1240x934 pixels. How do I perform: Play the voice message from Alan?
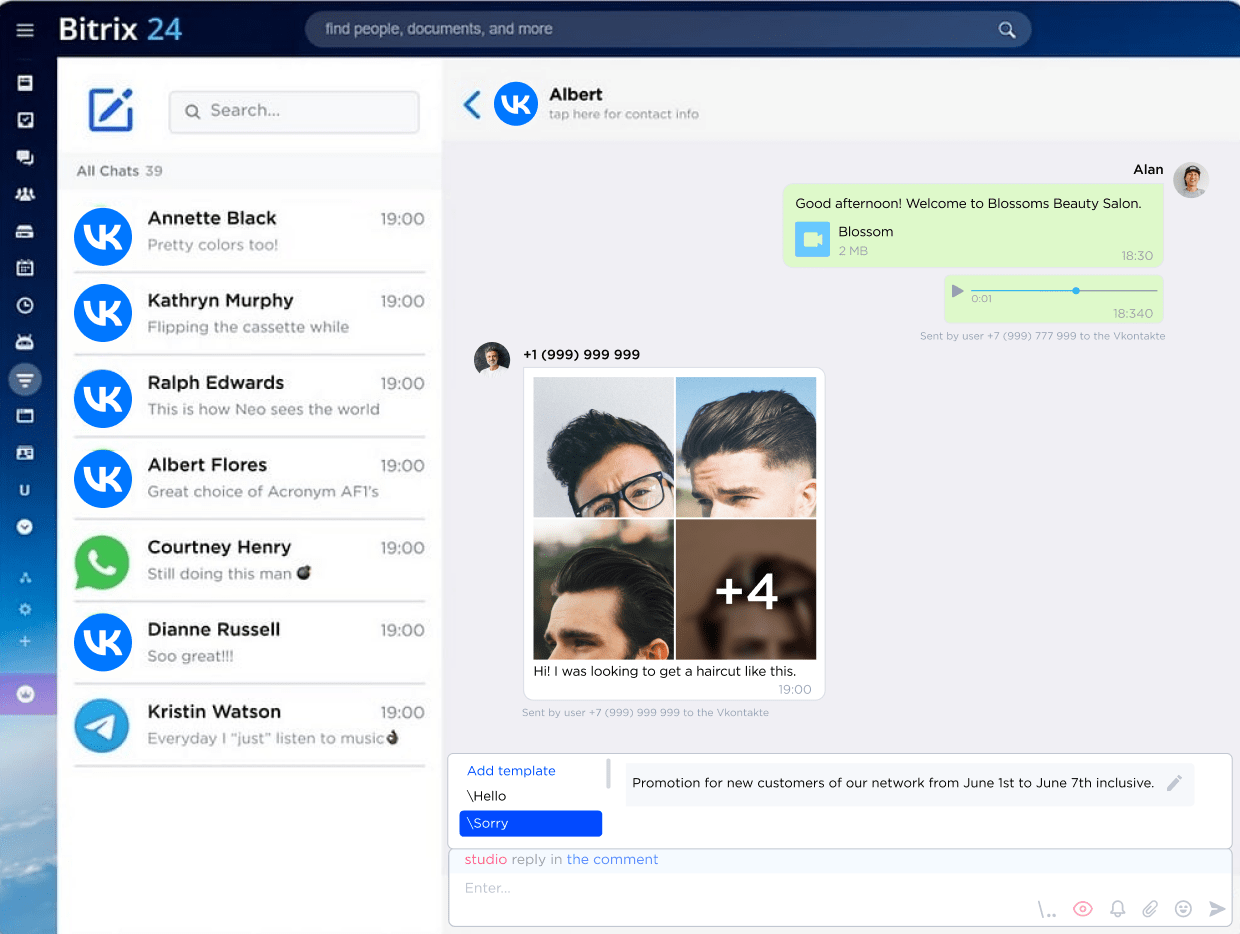click(957, 290)
